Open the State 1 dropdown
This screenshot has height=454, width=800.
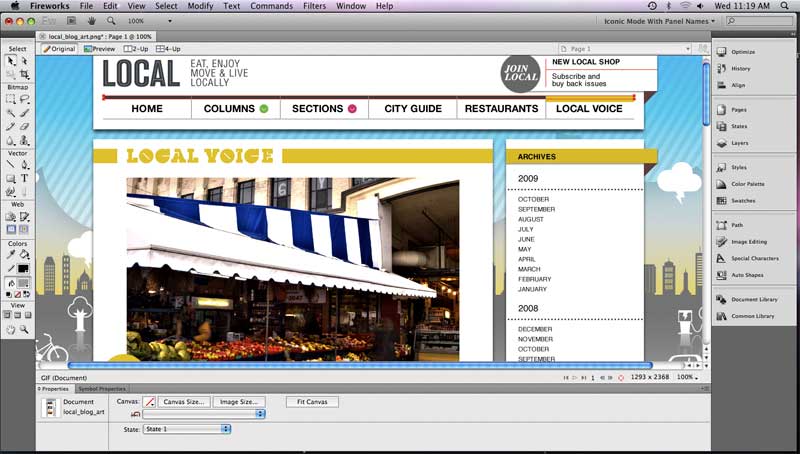(187, 429)
